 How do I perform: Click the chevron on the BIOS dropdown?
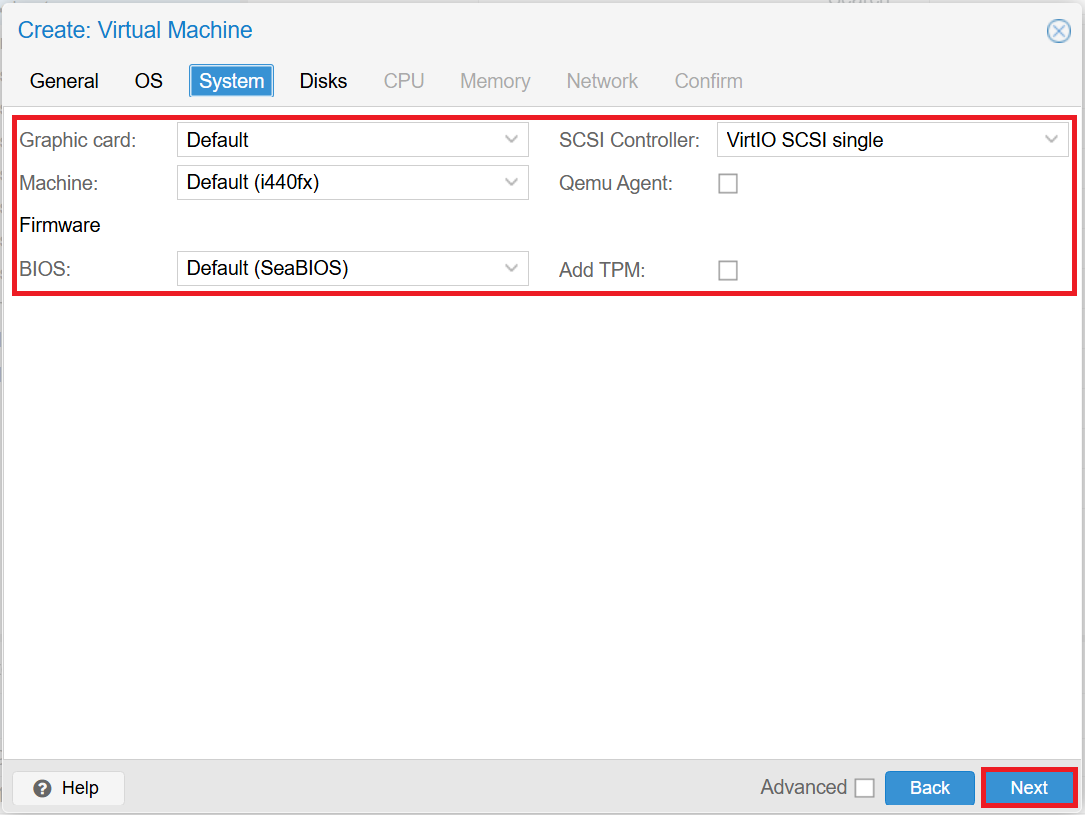click(x=513, y=268)
